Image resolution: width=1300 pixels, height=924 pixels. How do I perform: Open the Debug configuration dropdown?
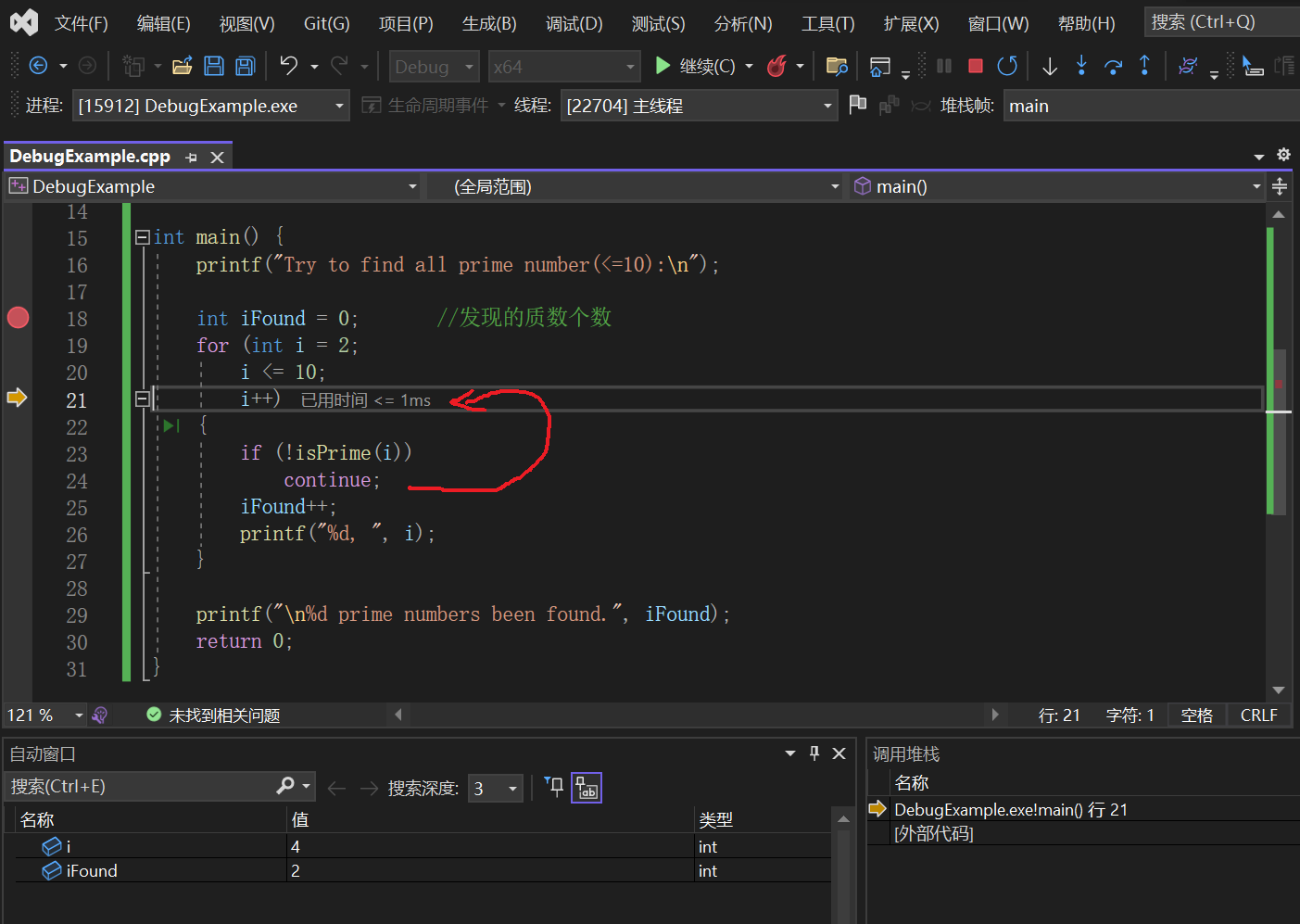434,67
